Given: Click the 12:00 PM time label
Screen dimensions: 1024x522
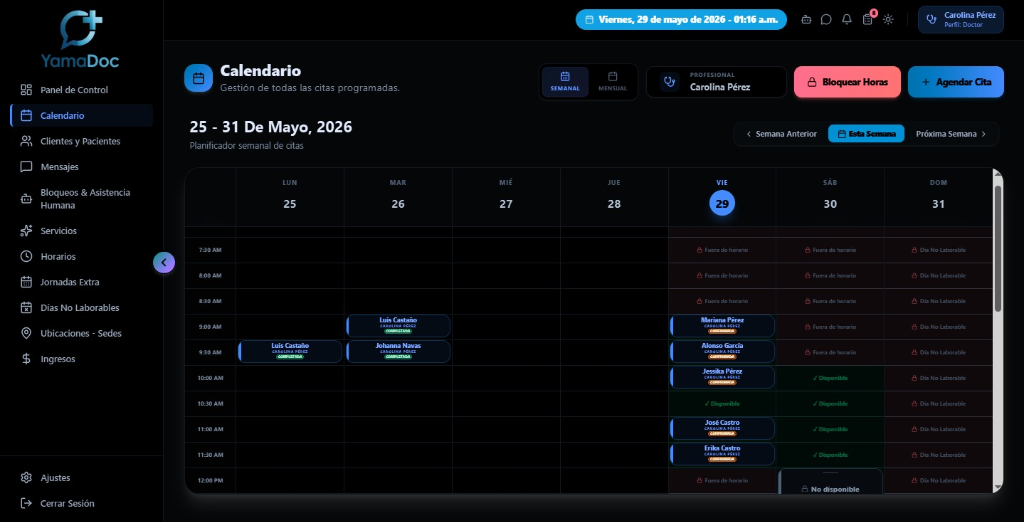Looking at the screenshot, I should tap(210, 481).
